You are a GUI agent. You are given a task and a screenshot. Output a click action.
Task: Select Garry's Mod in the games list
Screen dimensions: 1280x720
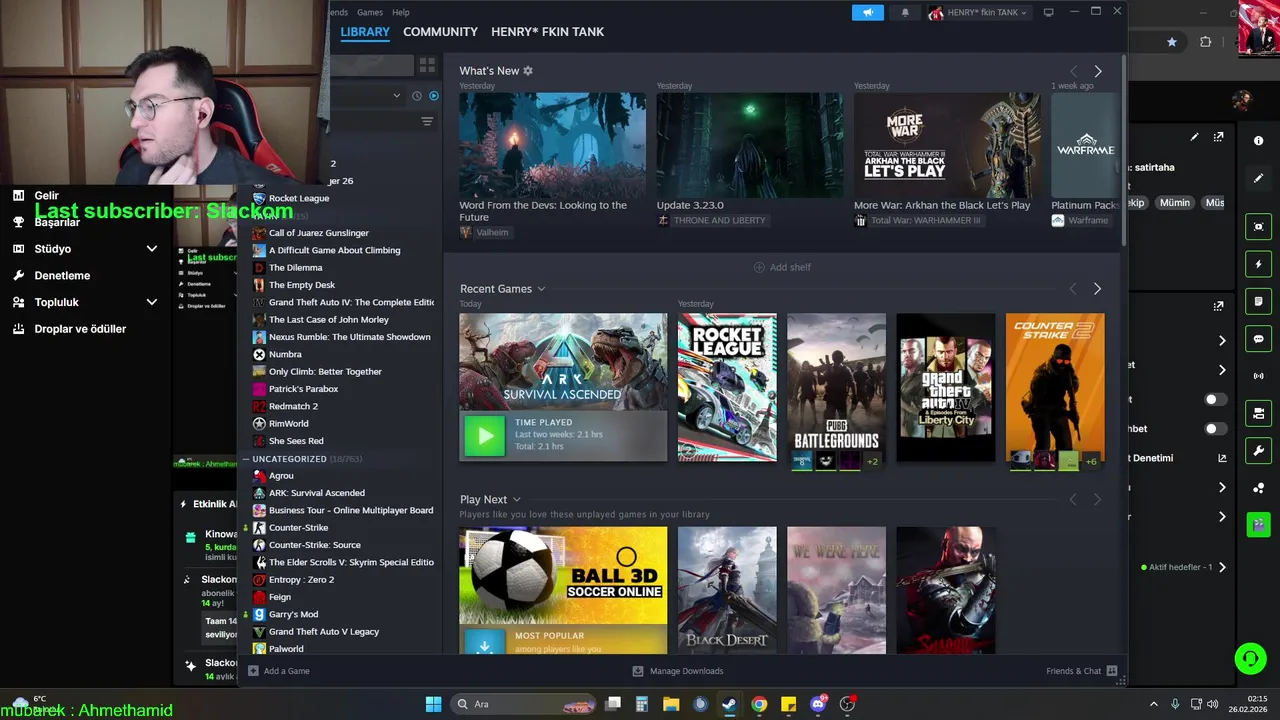point(293,614)
